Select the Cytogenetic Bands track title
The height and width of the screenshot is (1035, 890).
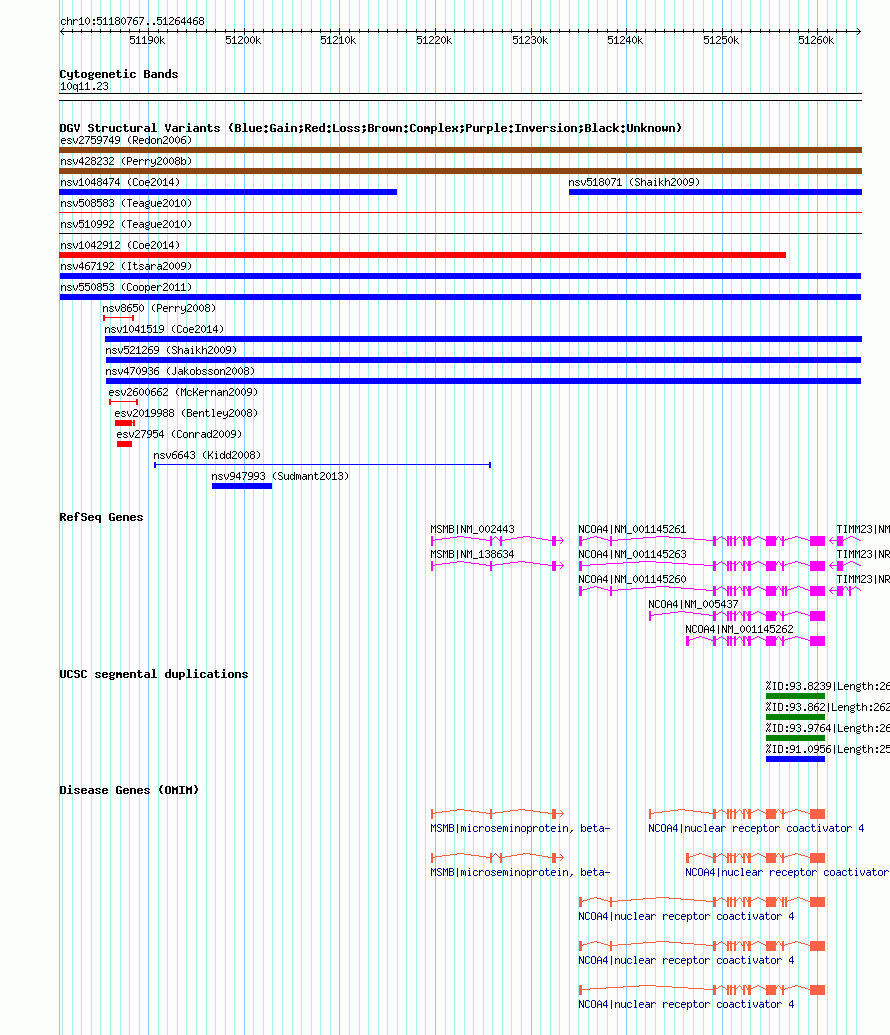pos(119,74)
